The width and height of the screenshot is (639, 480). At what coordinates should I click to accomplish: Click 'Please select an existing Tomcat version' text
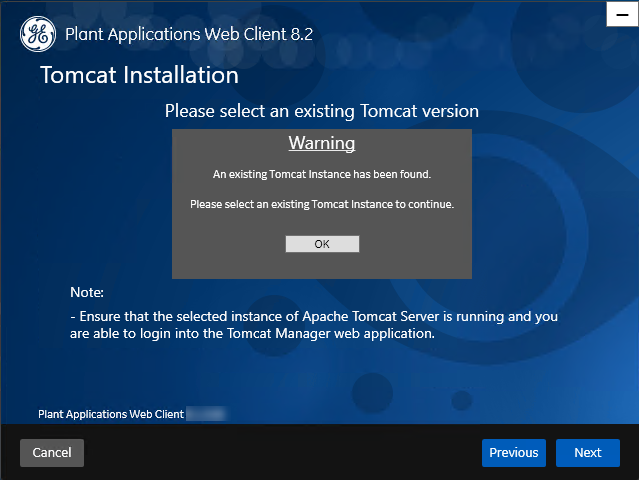click(322, 111)
